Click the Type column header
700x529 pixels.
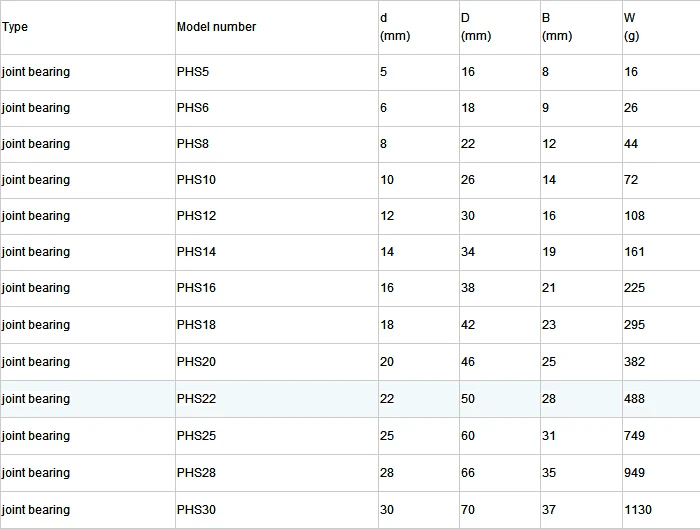click(x=15, y=27)
